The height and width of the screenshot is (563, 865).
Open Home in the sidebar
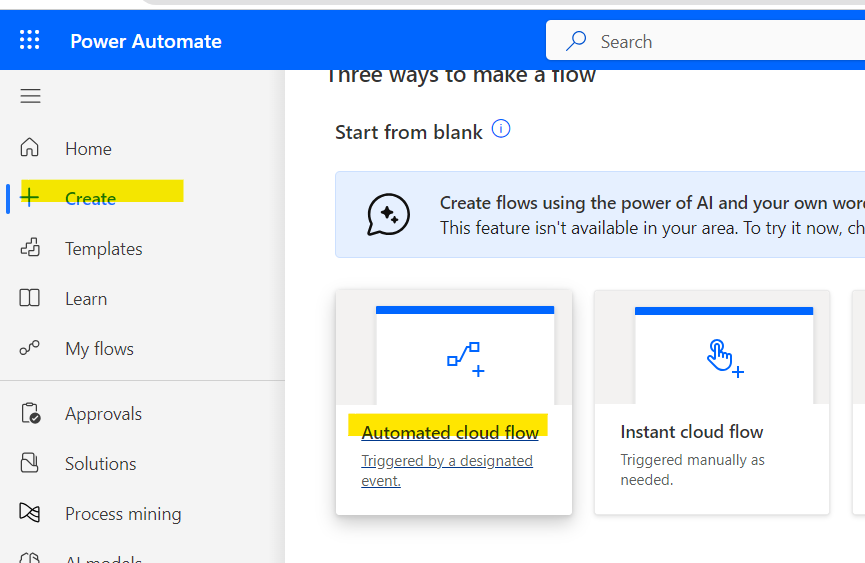tap(88, 149)
